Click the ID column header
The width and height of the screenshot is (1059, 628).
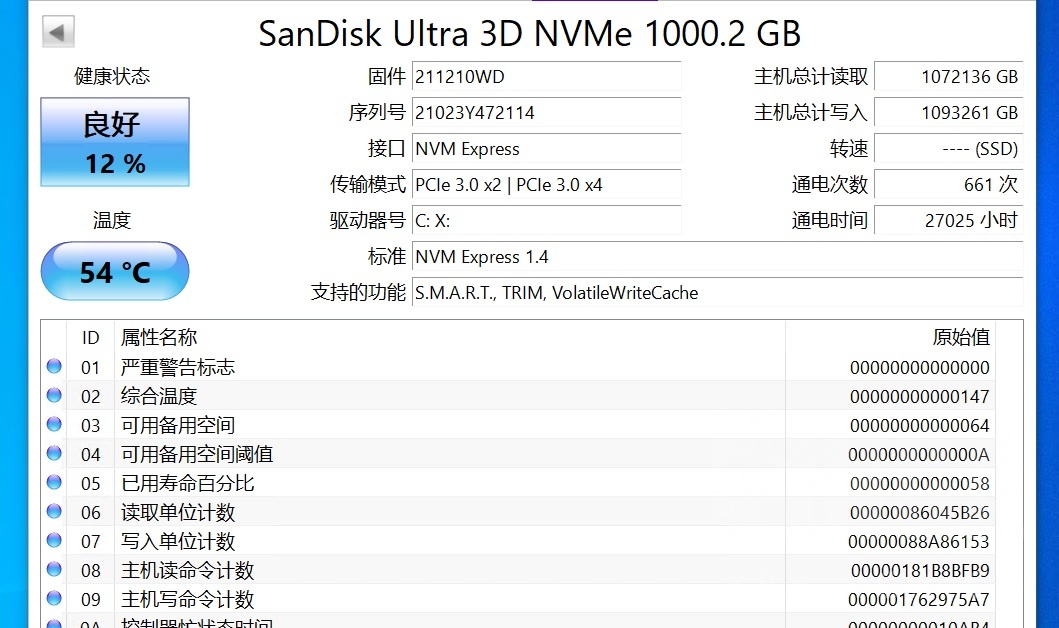[91, 338]
